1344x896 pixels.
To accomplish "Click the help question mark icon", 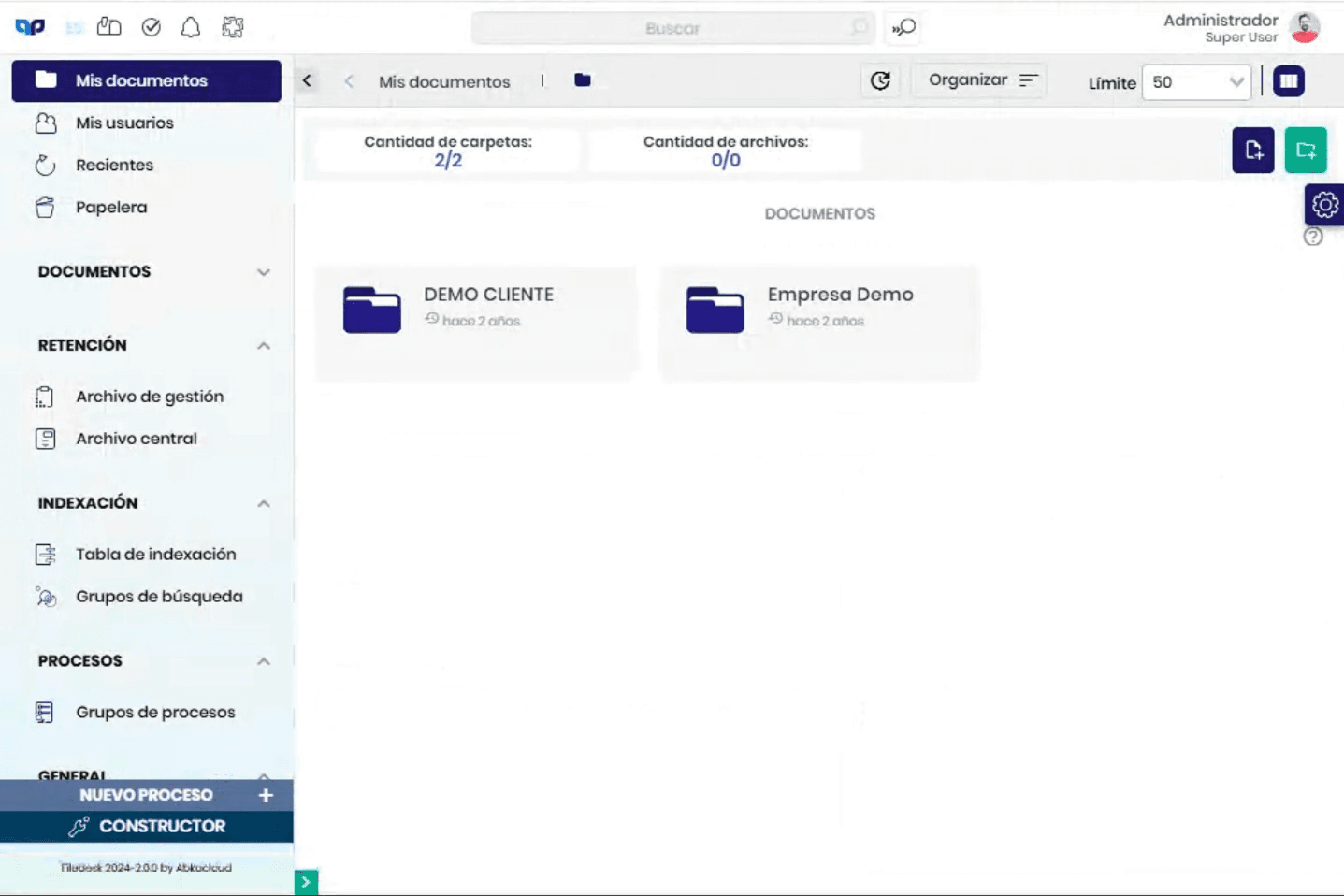I will point(1313,238).
